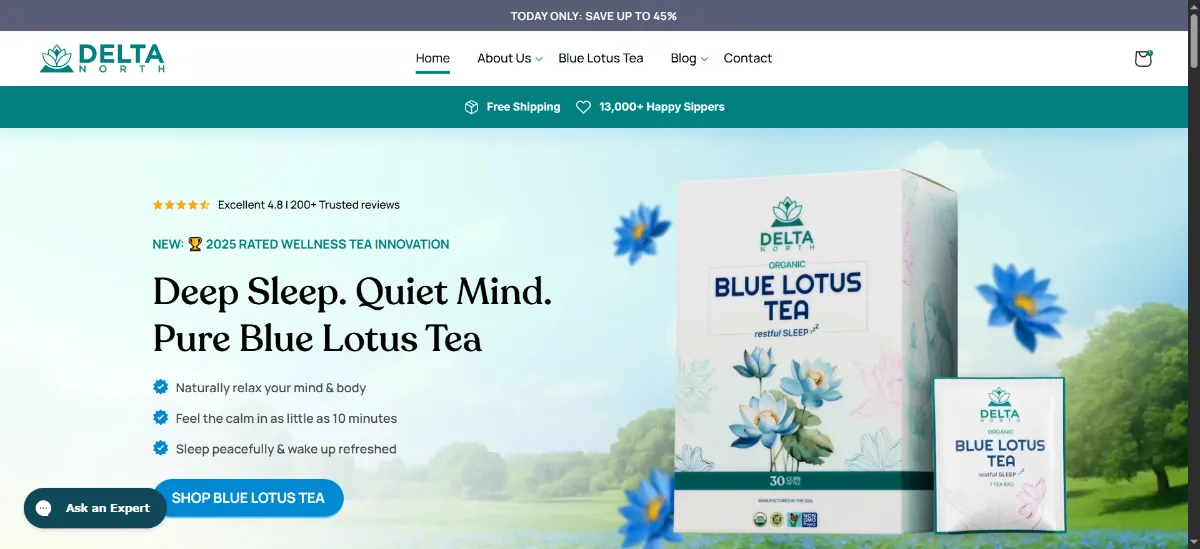This screenshot has height=549, width=1200.
Task: Click the 'Pure Blue Lotus Tea' headline line
Action: (x=317, y=339)
